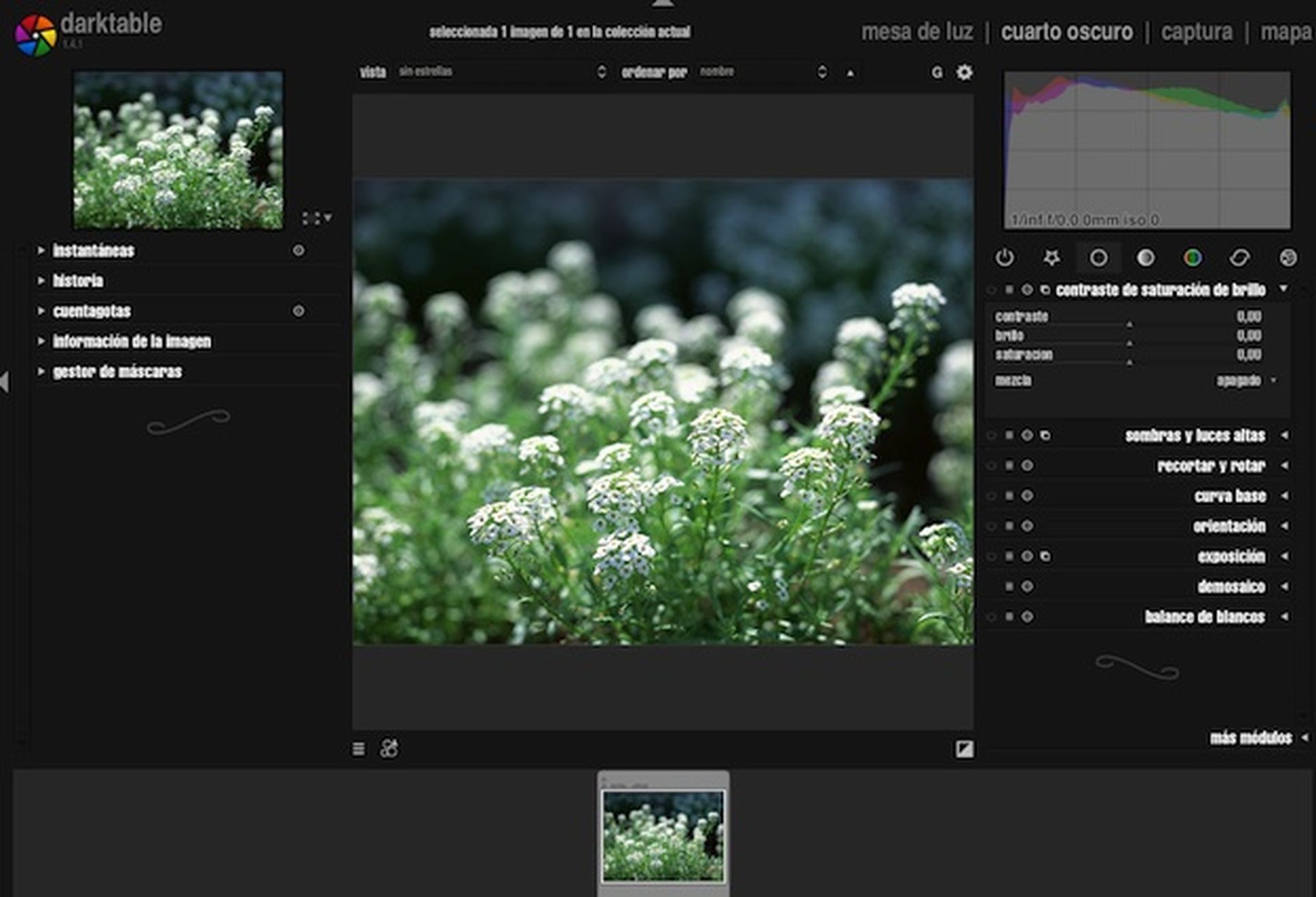Toggle the overexposure warning indicator
Image resolution: width=1316 pixels, height=897 pixels.
click(964, 749)
